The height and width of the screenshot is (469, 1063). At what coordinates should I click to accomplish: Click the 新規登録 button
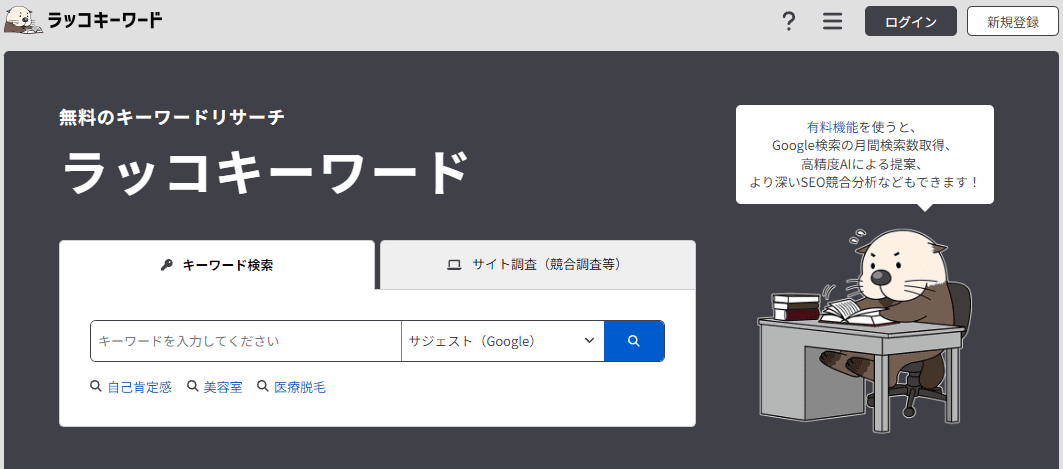(1013, 22)
